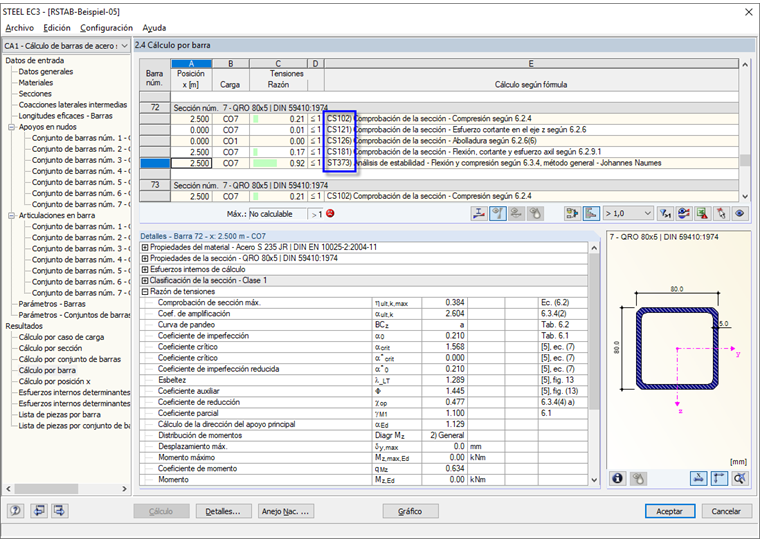Expand Propiedades de la sección row

click(x=144, y=258)
